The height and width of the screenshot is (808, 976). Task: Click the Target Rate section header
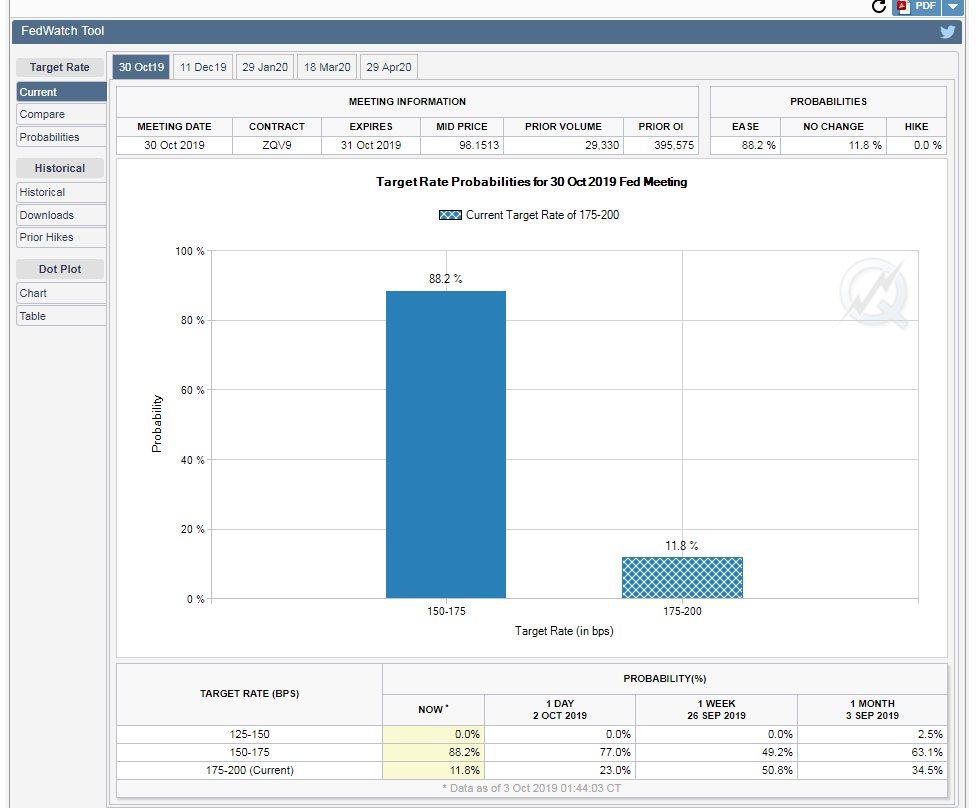click(60, 67)
